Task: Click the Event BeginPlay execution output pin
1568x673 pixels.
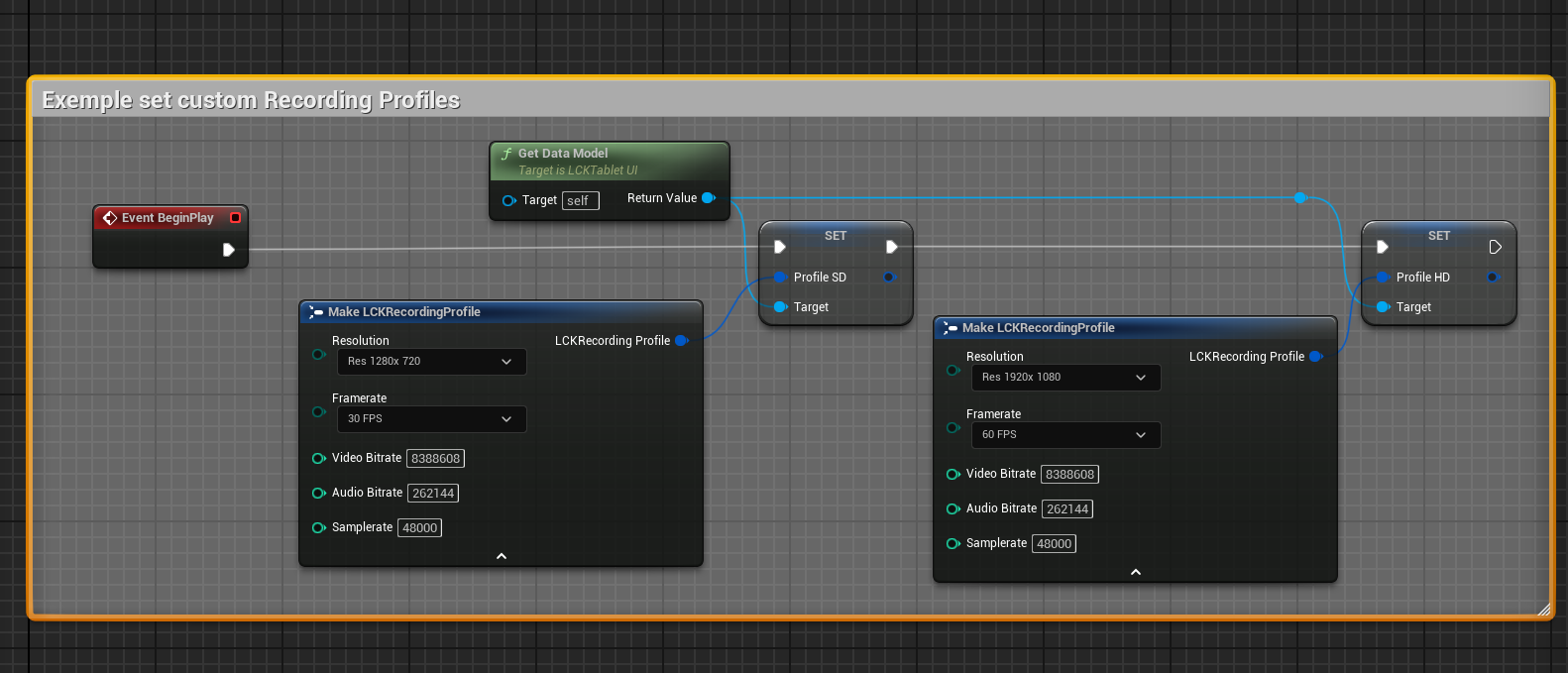Action: (x=229, y=250)
